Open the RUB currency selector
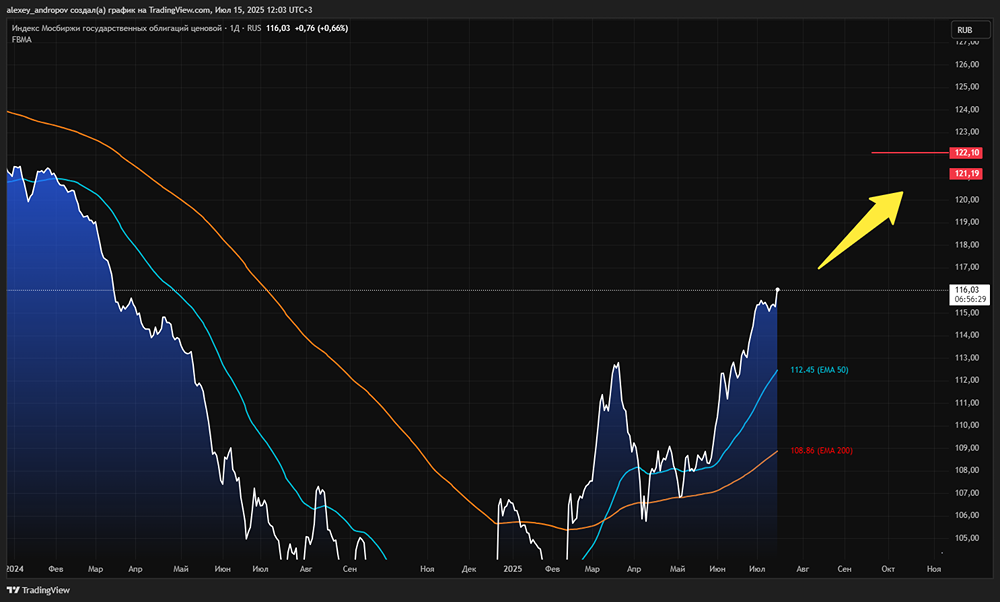Image resolution: width=1000 pixels, height=602 pixels. coord(969,30)
